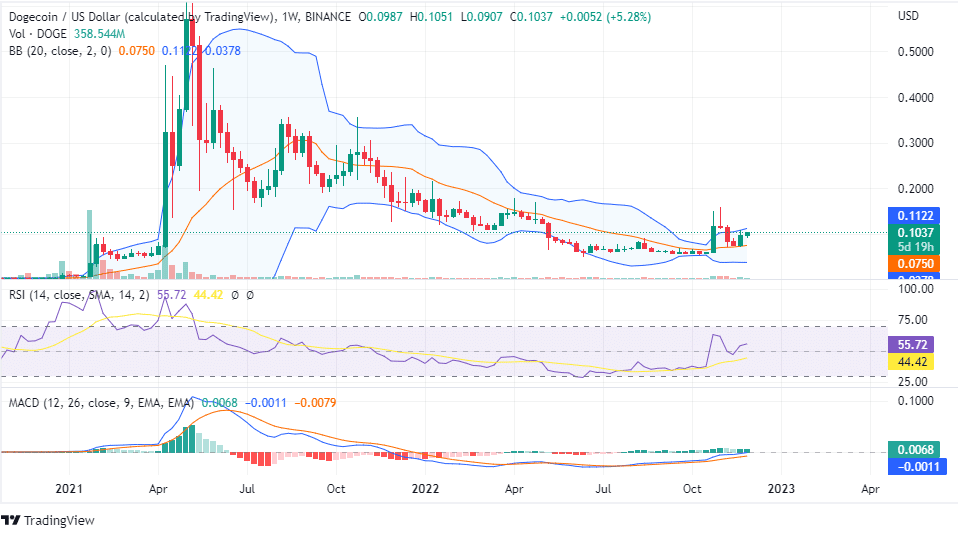Click the USD currency label on price axis

[908, 16]
